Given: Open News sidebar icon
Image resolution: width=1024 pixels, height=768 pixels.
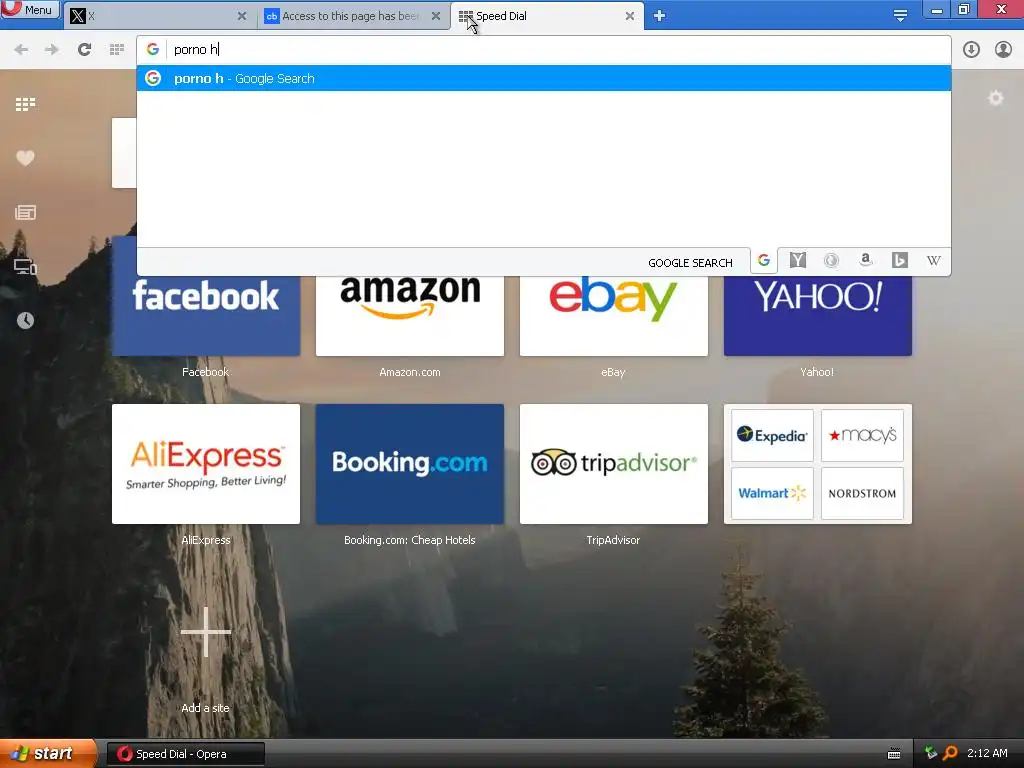Looking at the screenshot, I should pyautogui.click(x=25, y=212).
